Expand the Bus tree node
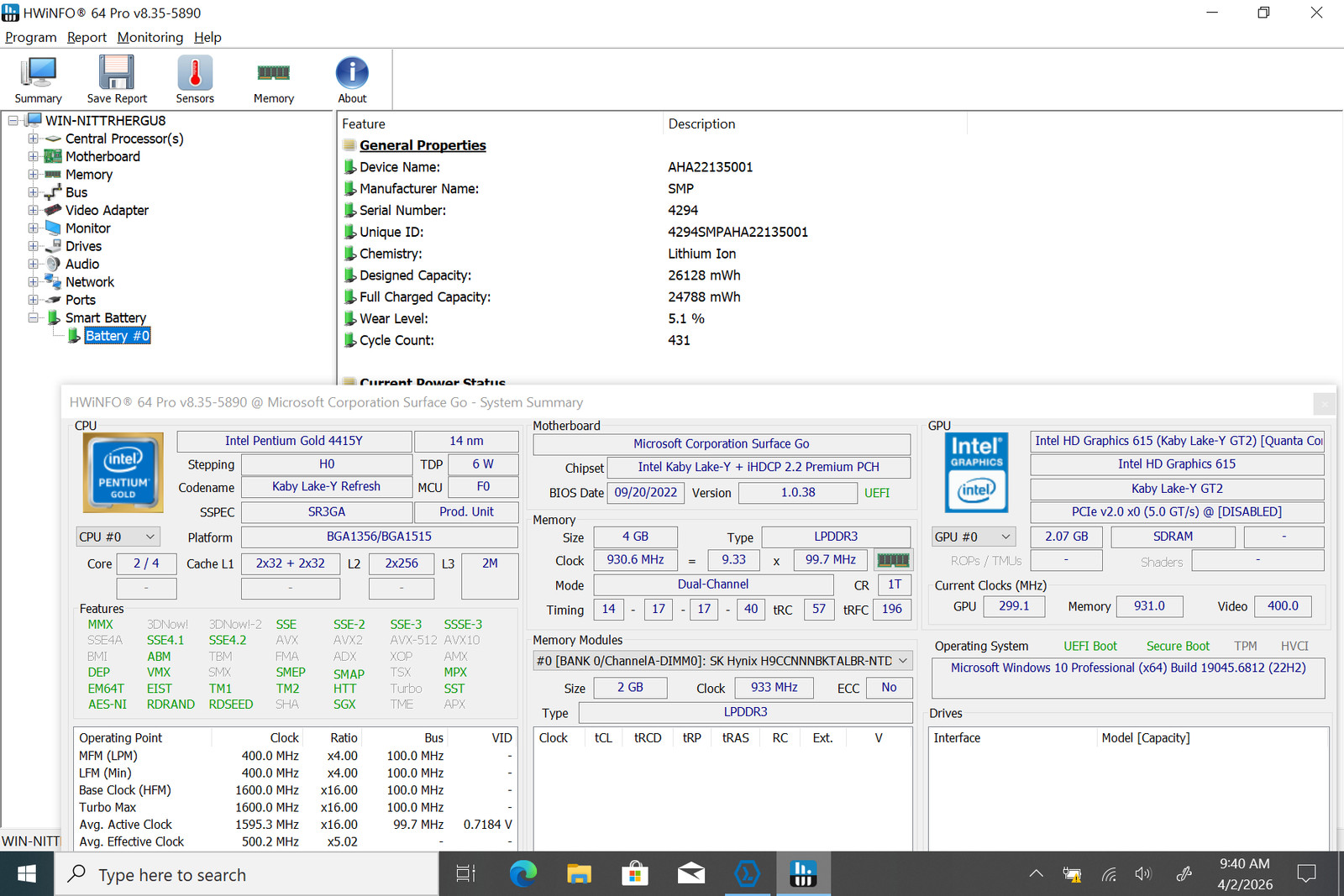Viewport: 1344px width, 896px height. (x=33, y=192)
